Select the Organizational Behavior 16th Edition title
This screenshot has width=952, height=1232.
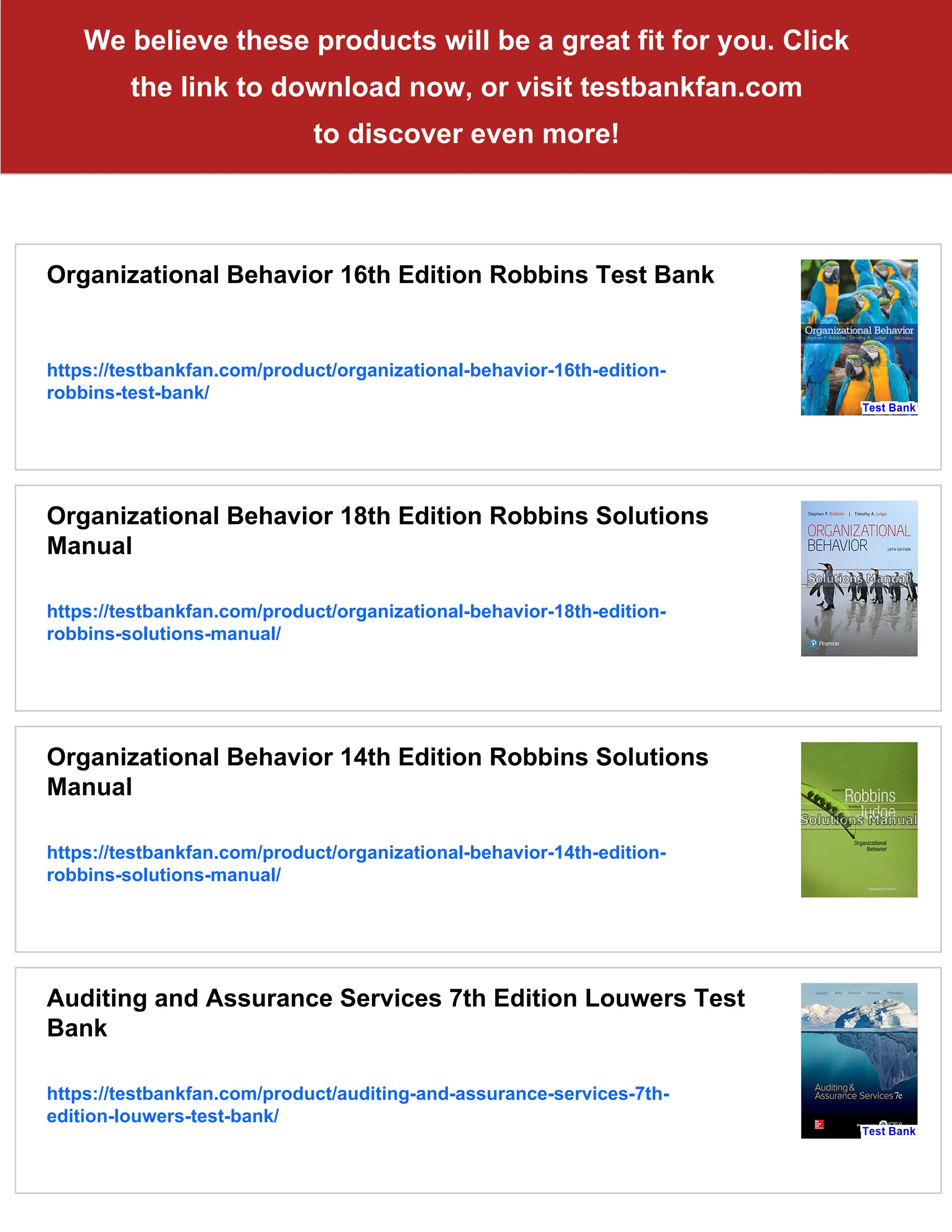pos(380,275)
